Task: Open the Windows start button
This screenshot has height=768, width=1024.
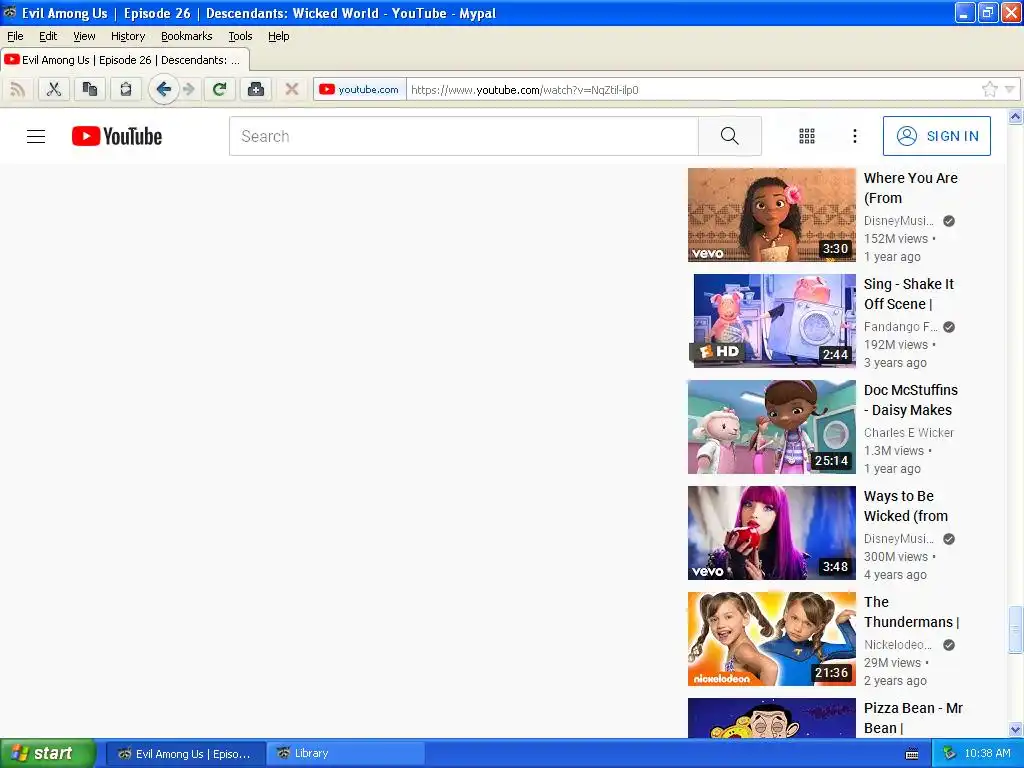Action: [48, 753]
